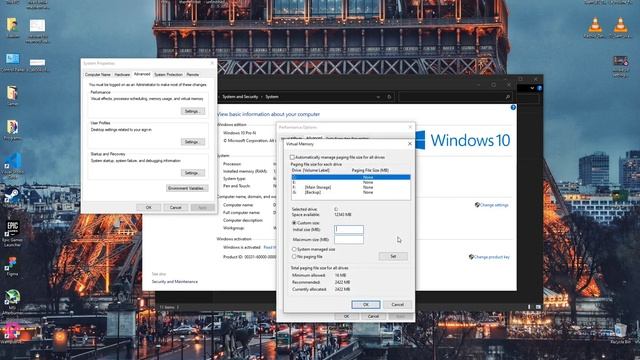Click Initial size (MB) input field
The width and height of the screenshot is (640, 360).
[349, 229]
